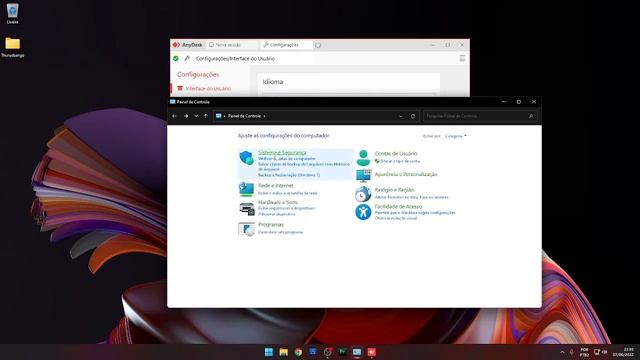Open the Programas link

click(271, 224)
